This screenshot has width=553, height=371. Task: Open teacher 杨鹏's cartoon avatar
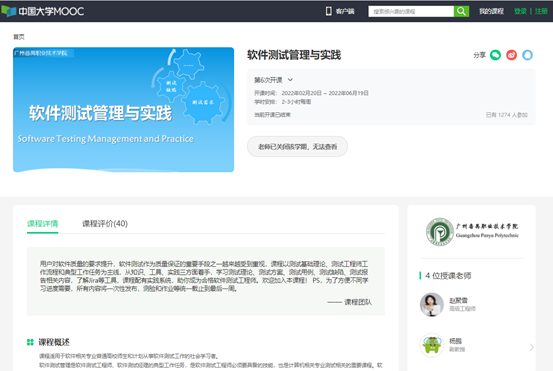(x=432, y=345)
